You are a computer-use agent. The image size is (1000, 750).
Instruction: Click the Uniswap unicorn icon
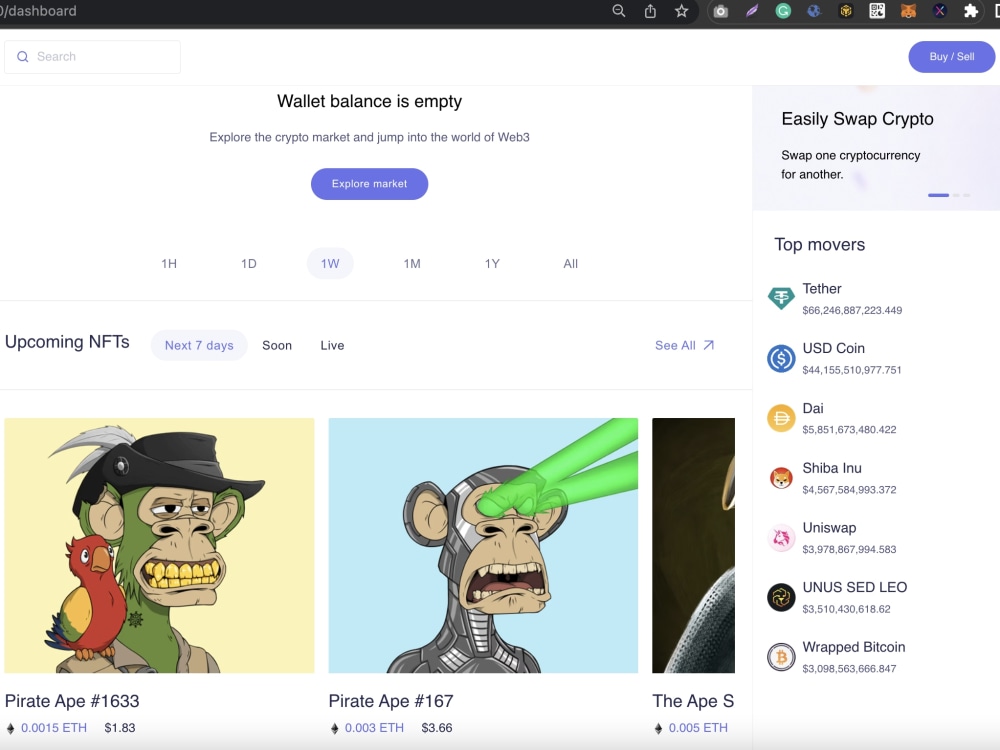coord(781,538)
